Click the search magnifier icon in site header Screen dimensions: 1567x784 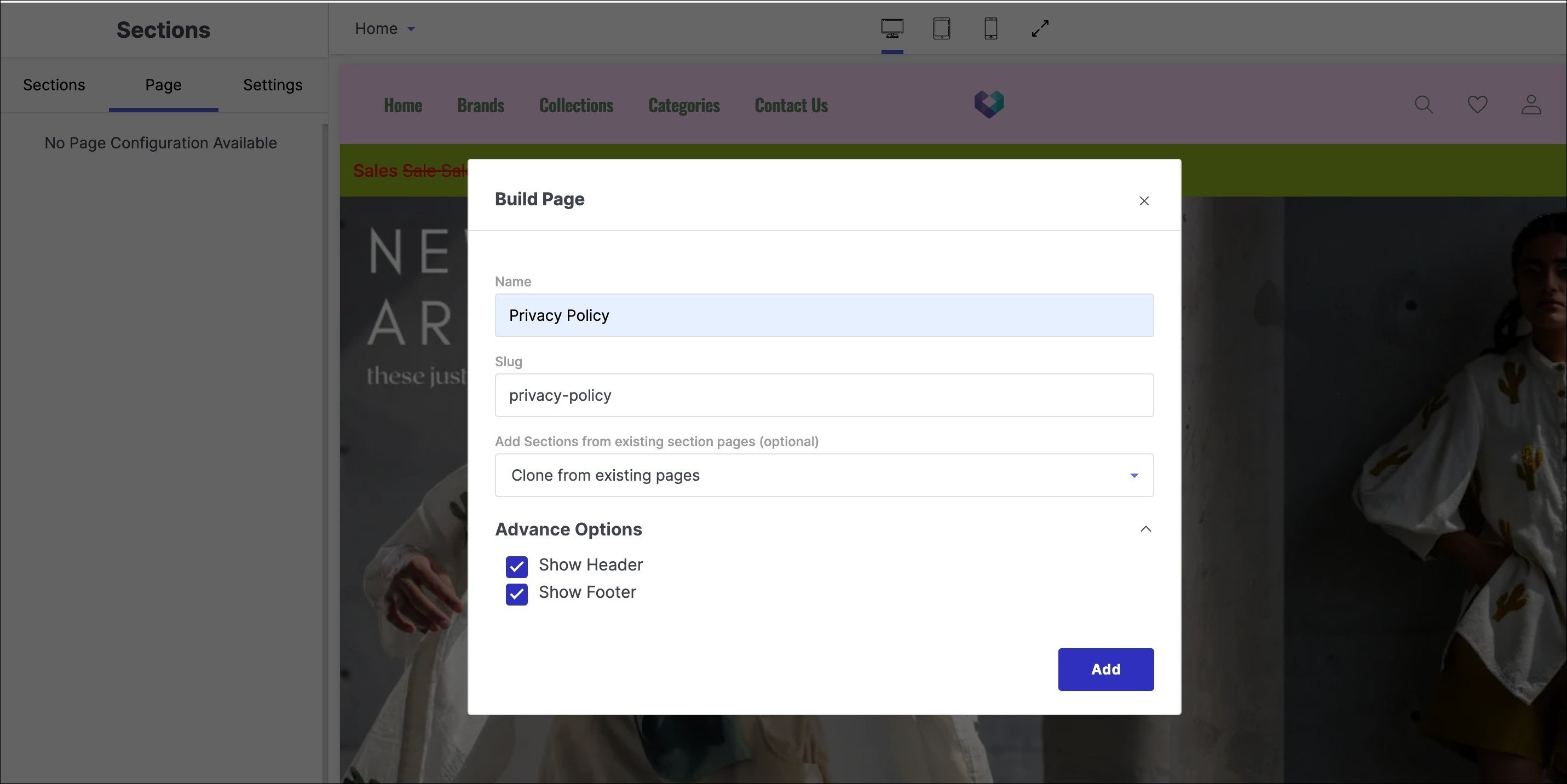(1424, 105)
